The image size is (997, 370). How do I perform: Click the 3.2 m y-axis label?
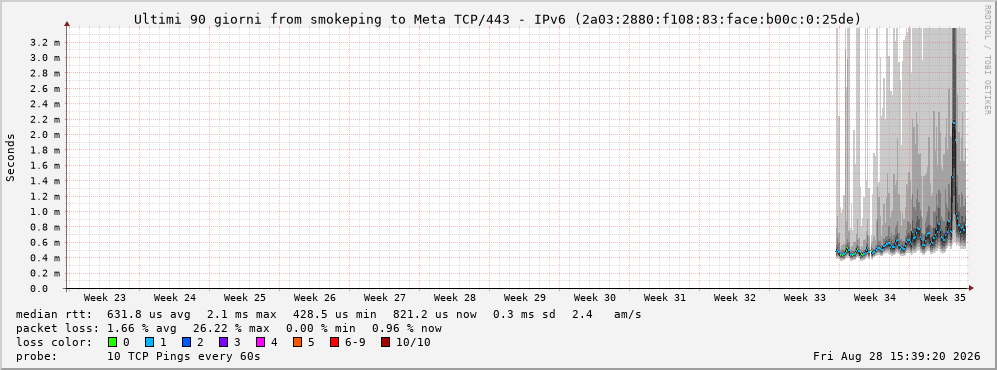pos(48,42)
